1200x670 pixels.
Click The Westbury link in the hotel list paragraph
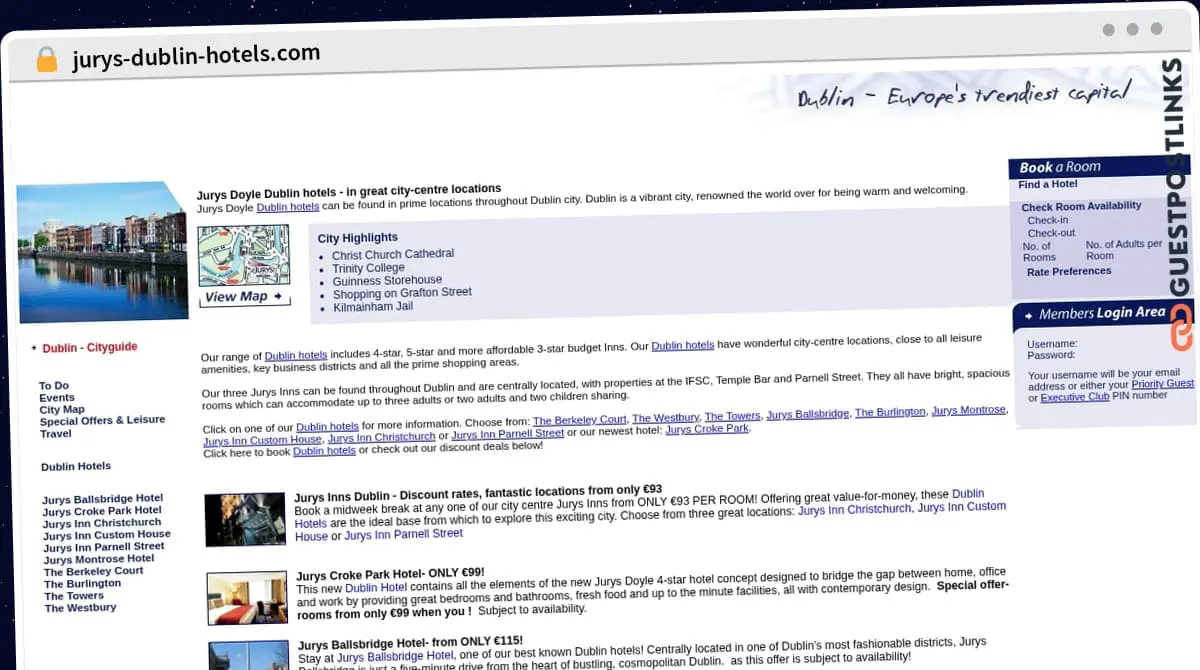[x=665, y=417]
